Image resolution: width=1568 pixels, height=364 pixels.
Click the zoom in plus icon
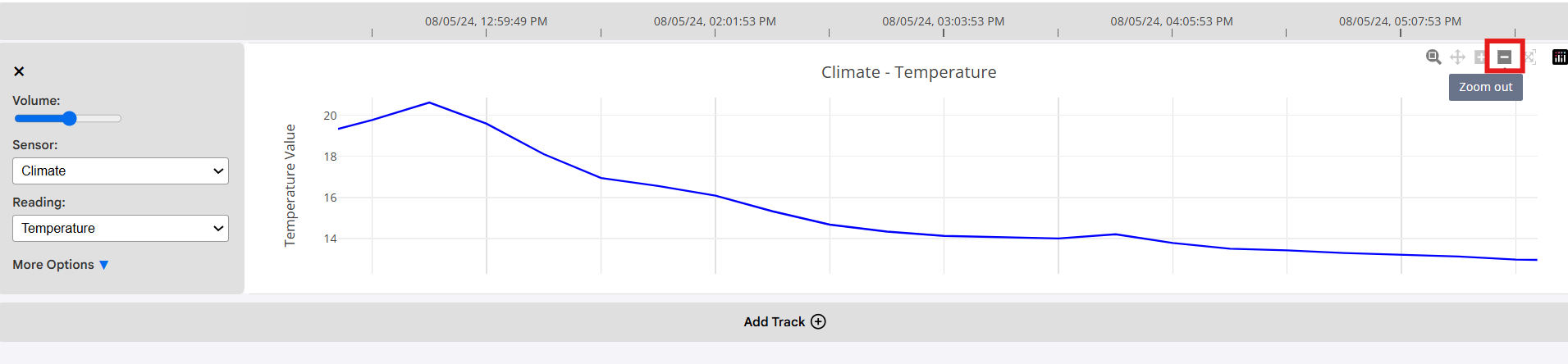coord(1480,57)
